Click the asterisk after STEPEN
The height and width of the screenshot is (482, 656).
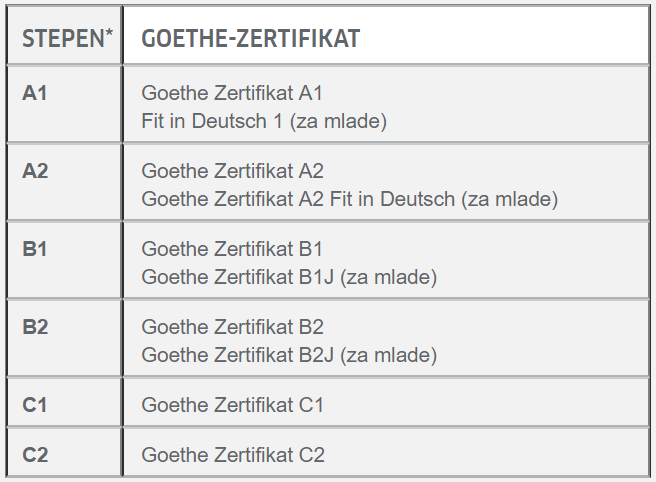point(109,33)
